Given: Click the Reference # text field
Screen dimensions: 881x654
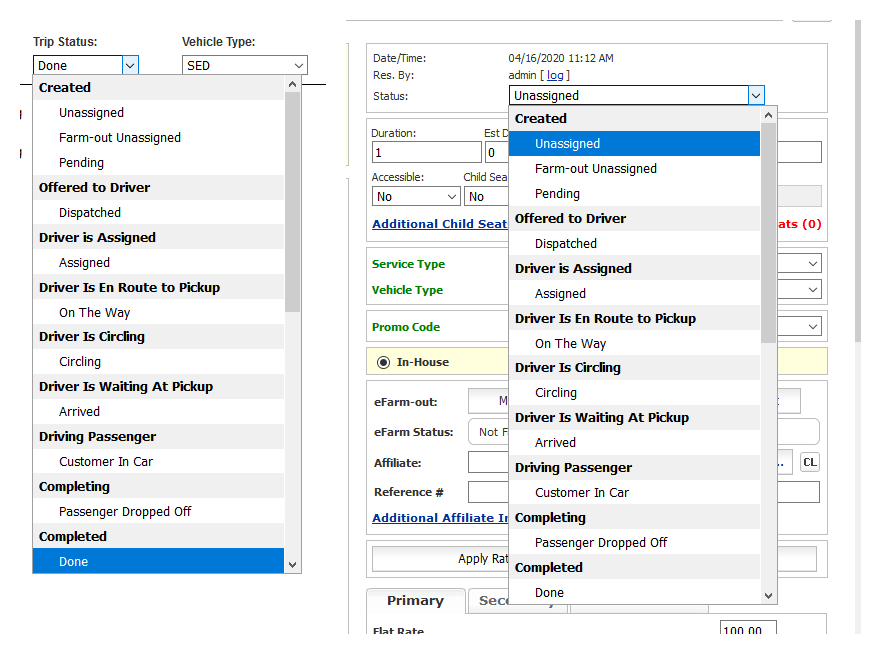Looking at the screenshot, I should [x=488, y=492].
